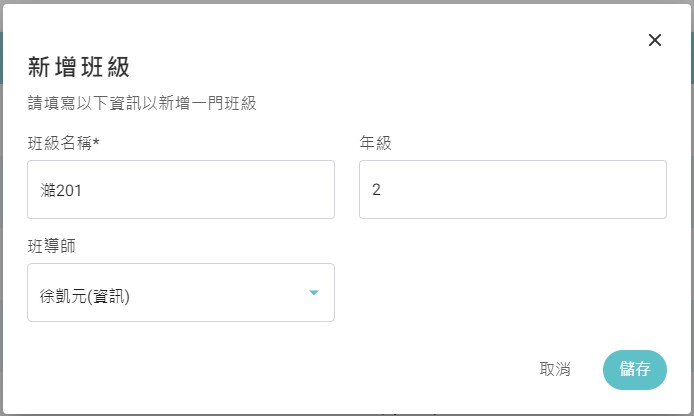Click the 濉 character in class name
The width and height of the screenshot is (694, 416).
[x=48, y=190]
